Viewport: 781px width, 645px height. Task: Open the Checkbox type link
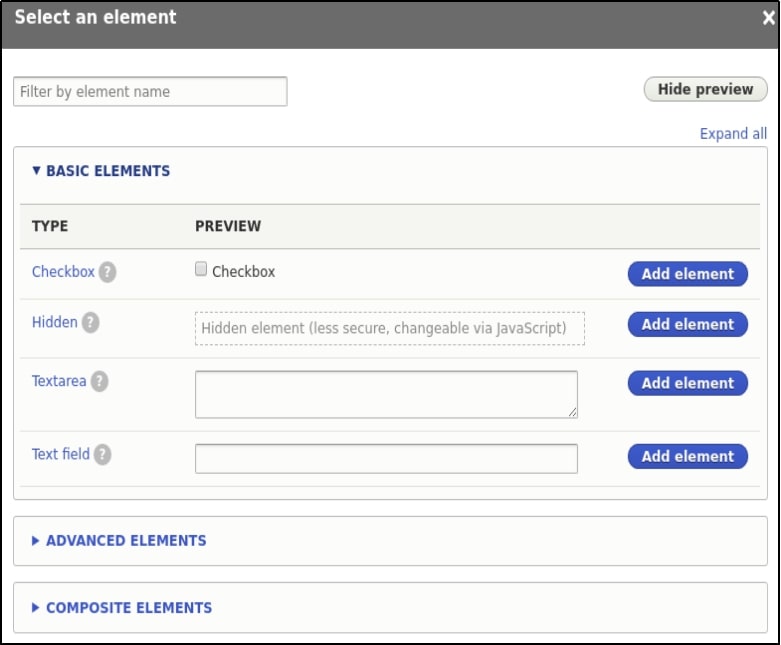pyautogui.click(x=63, y=272)
